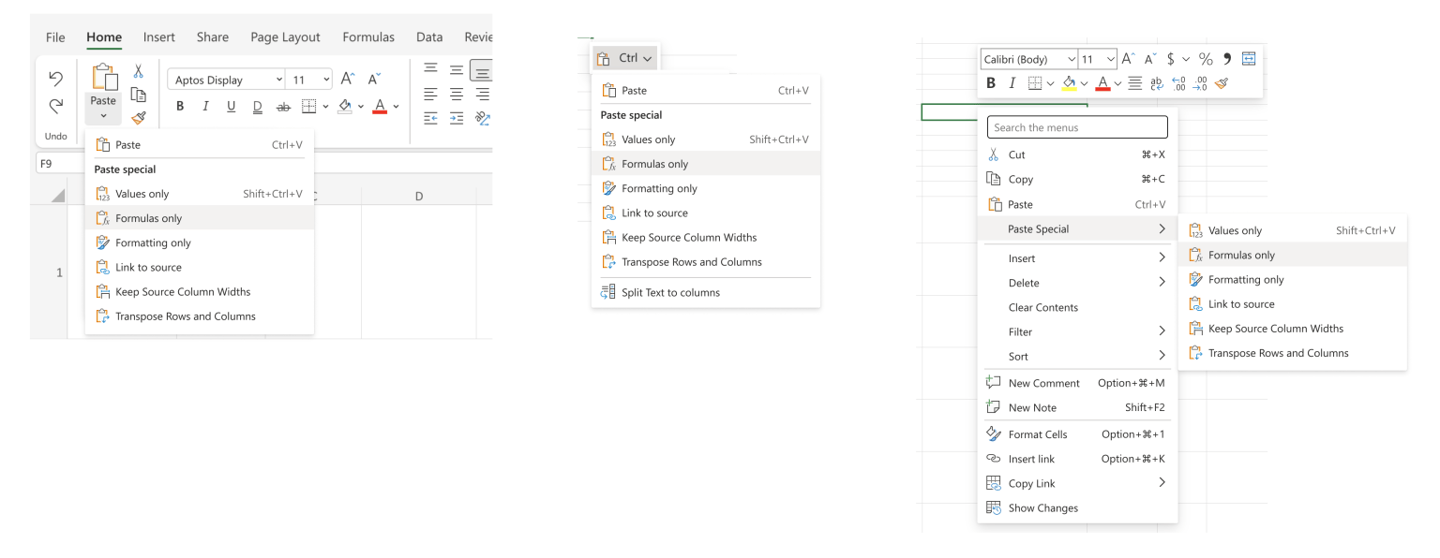Click the Cut scissors icon in ribbon
Viewport: 1440px width, 558px height.
pos(139,71)
